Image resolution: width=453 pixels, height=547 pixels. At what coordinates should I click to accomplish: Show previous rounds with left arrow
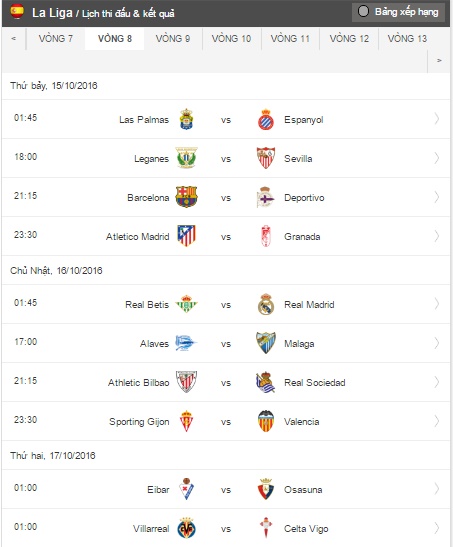[x=14, y=39]
